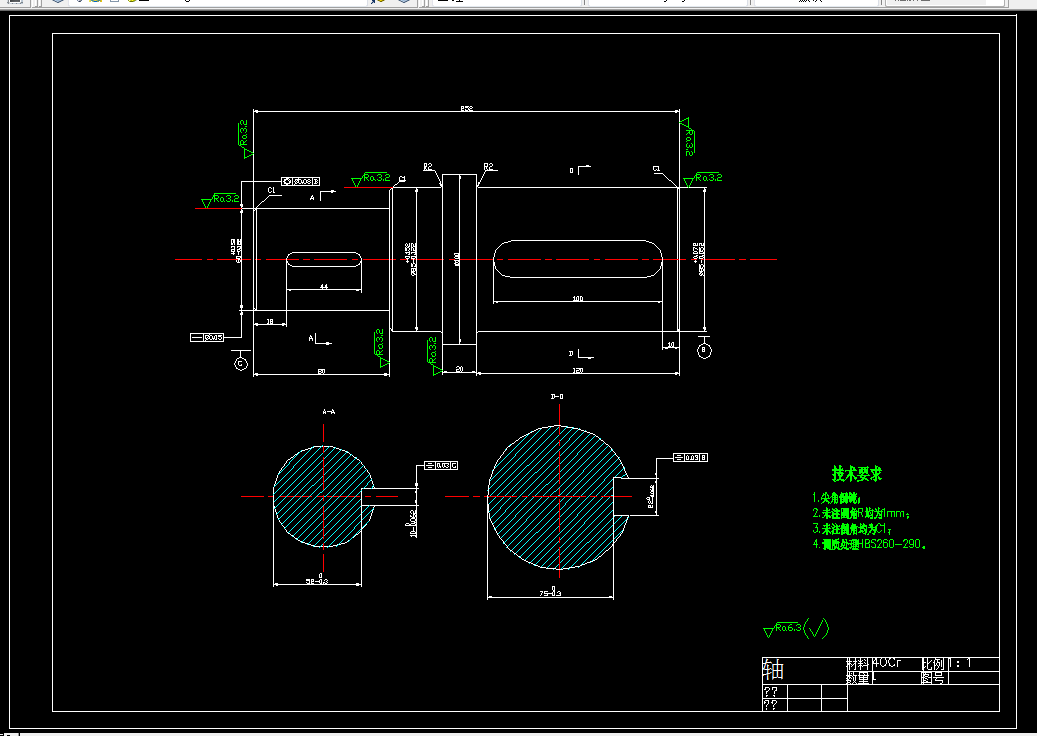Select the 40Cr material value
Image resolution: width=1037 pixels, height=736 pixels.
887,663
